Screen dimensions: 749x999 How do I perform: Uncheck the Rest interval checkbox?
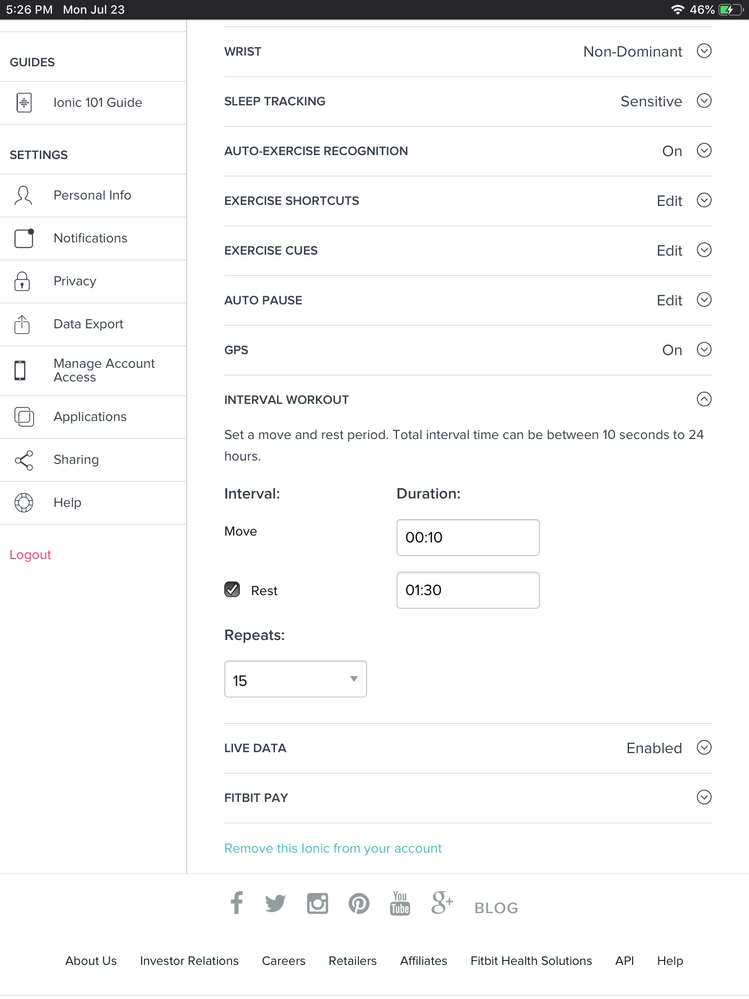[x=232, y=590]
